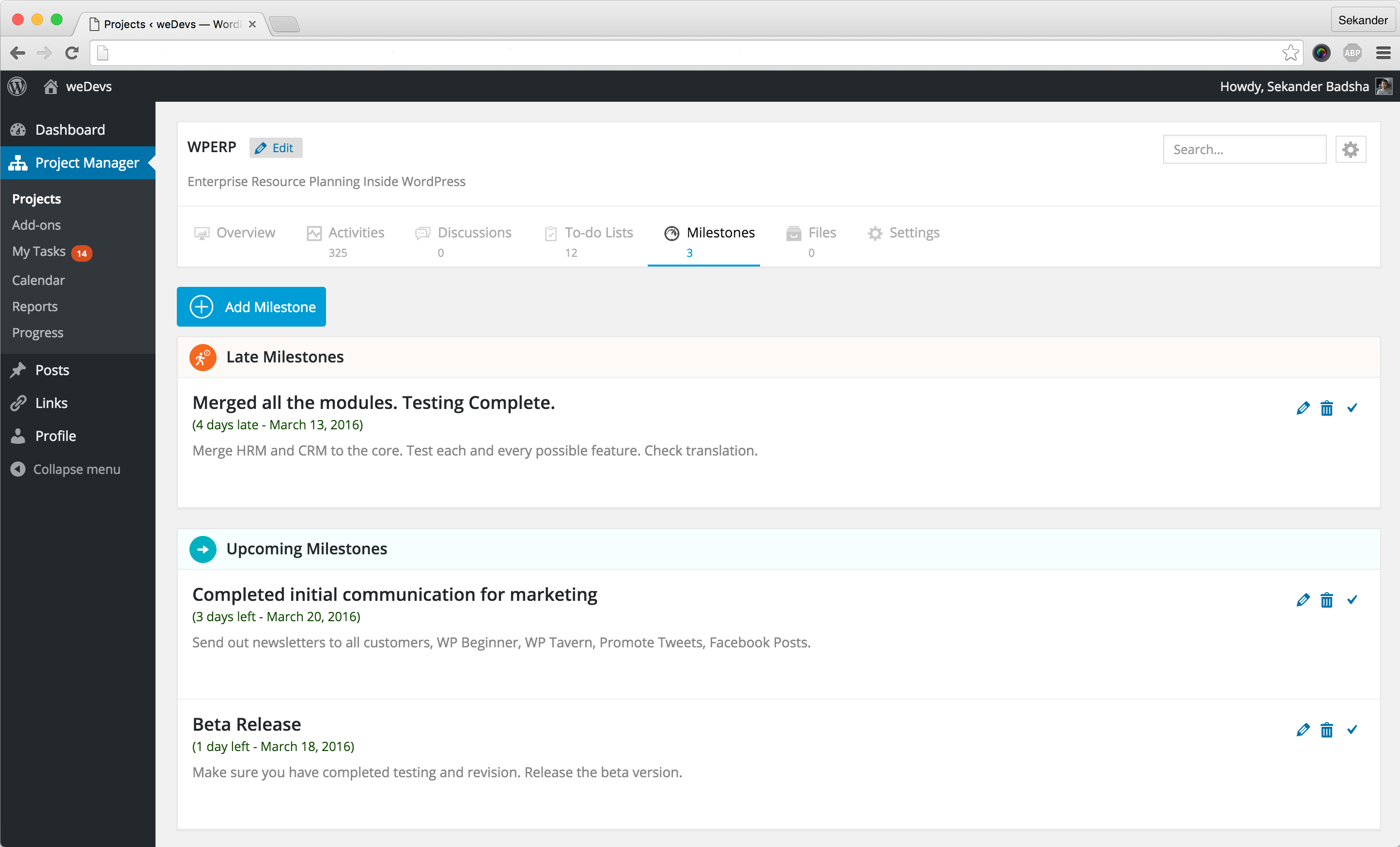Delete the Beta Release milestone
This screenshot has width=1400, height=847.
pos(1327,730)
